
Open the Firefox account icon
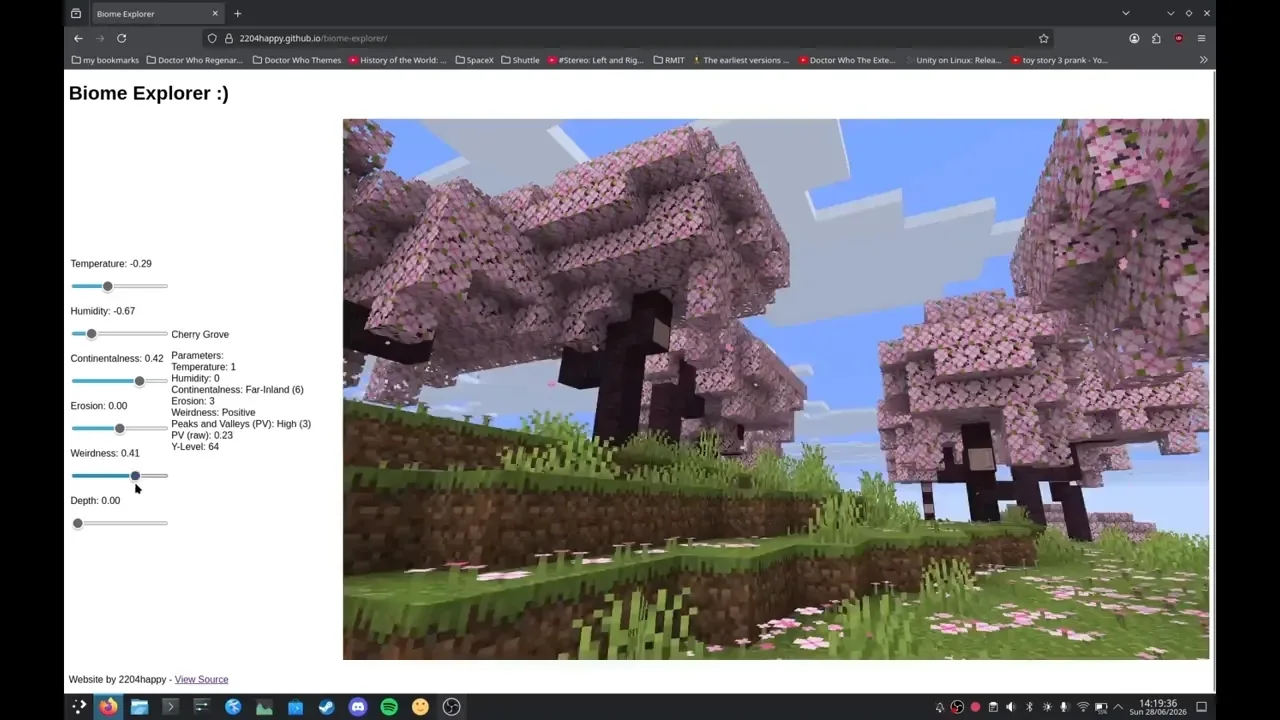(x=1134, y=38)
